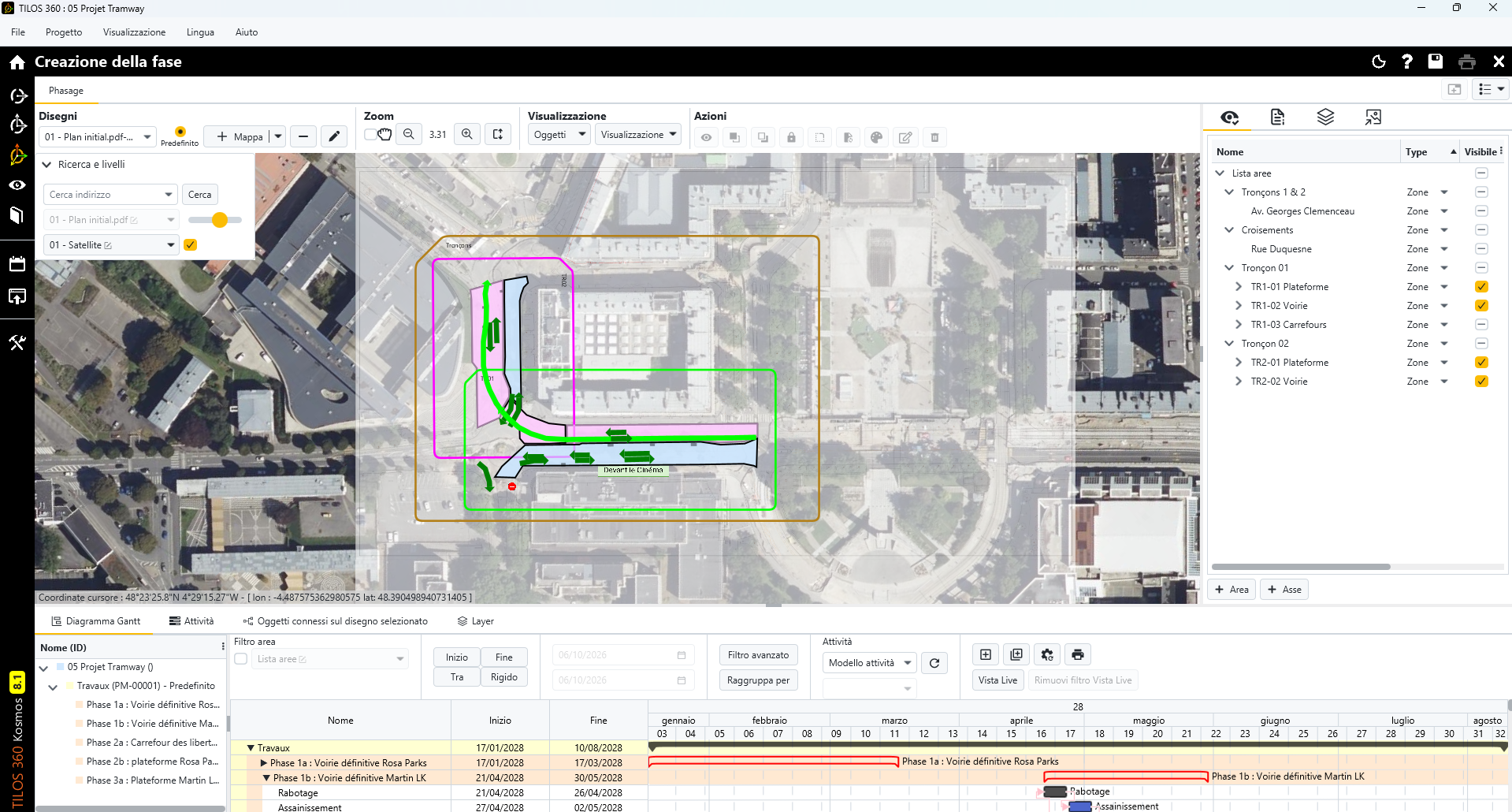Adjust the layer opacity slider handle

[x=220, y=220]
